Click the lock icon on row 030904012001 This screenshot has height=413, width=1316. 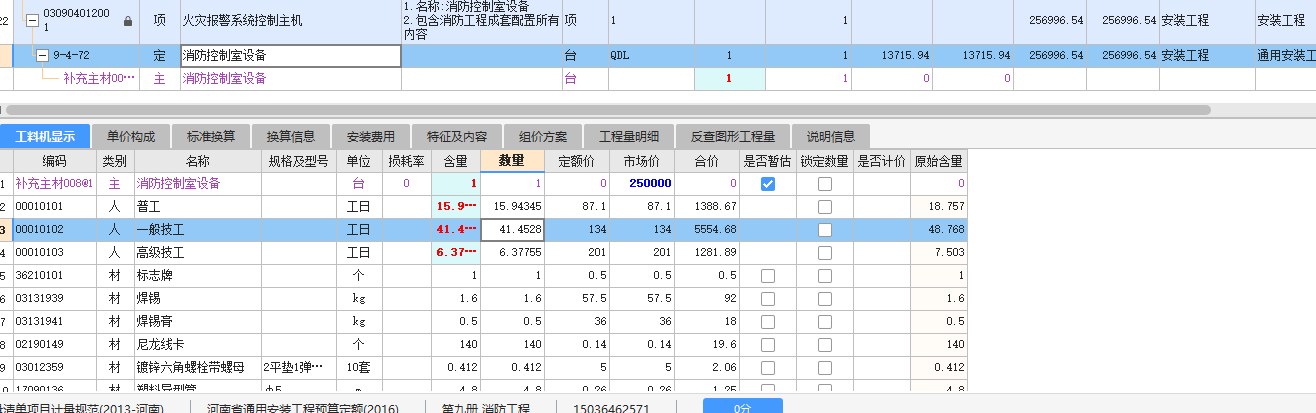[x=127, y=20]
